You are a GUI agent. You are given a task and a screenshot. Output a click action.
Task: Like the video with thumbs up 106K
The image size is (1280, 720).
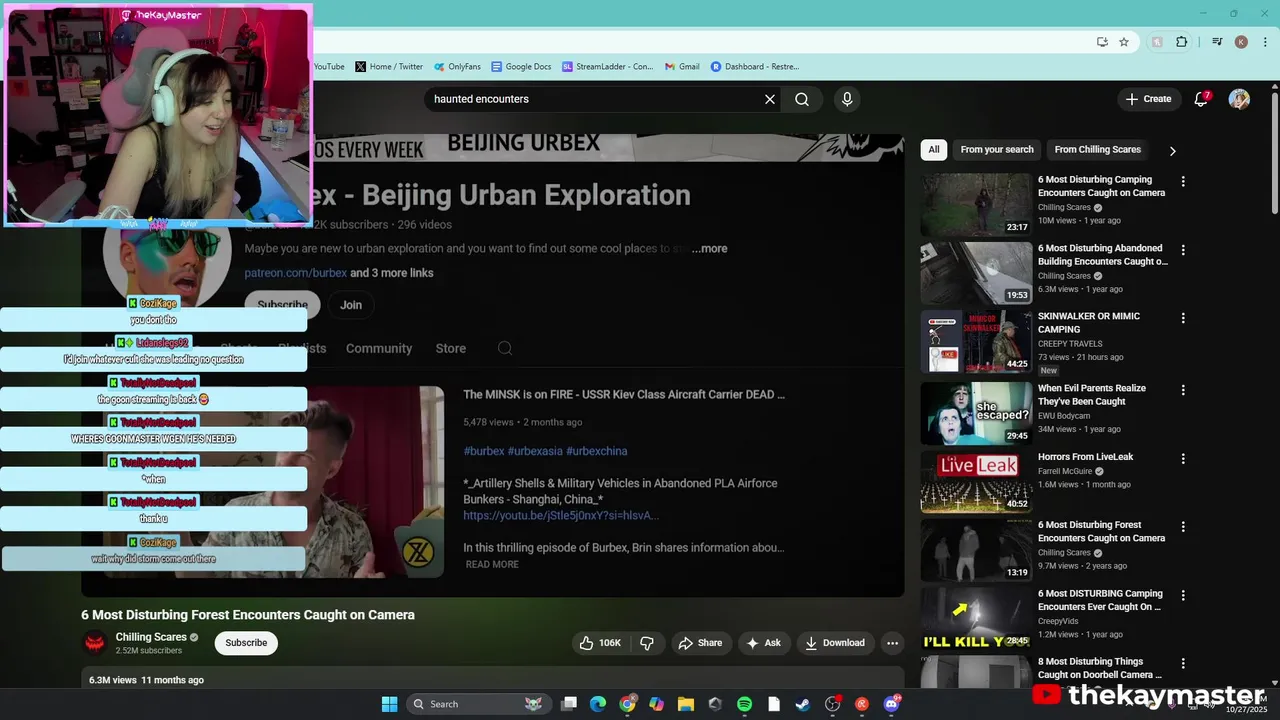click(600, 643)
